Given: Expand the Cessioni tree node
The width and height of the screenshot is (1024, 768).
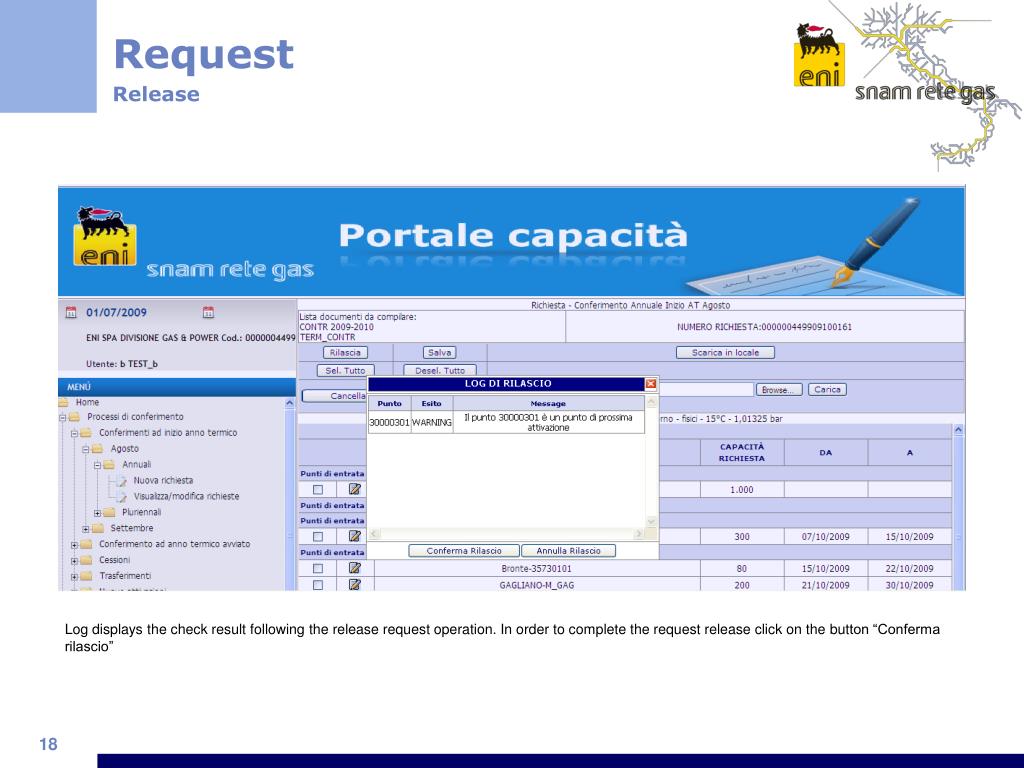Looking at the screenshot, I should 74,560.
